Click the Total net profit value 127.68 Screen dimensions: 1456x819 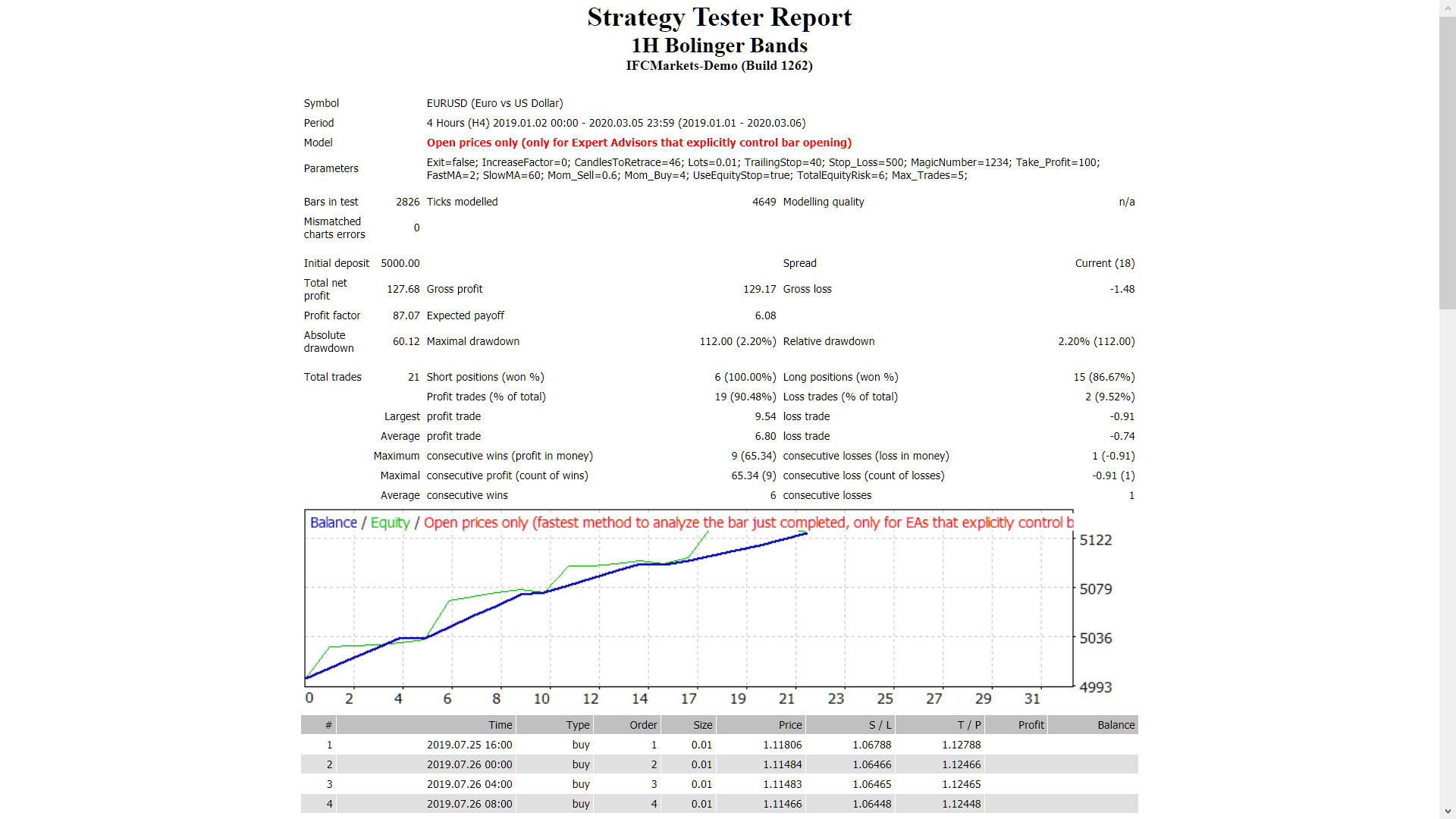click(x=403, y=289)
